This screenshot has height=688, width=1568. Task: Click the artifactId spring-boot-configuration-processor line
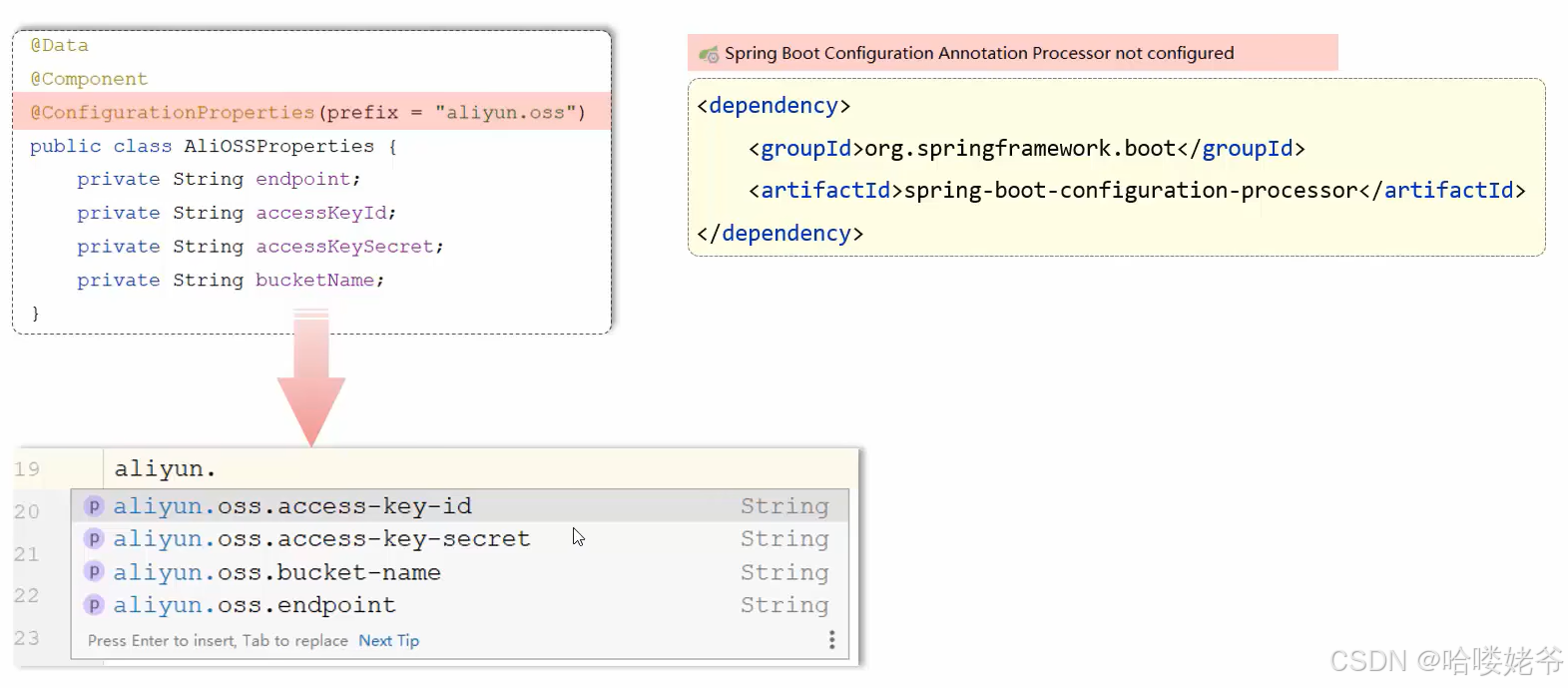(x=1137, y=191)
